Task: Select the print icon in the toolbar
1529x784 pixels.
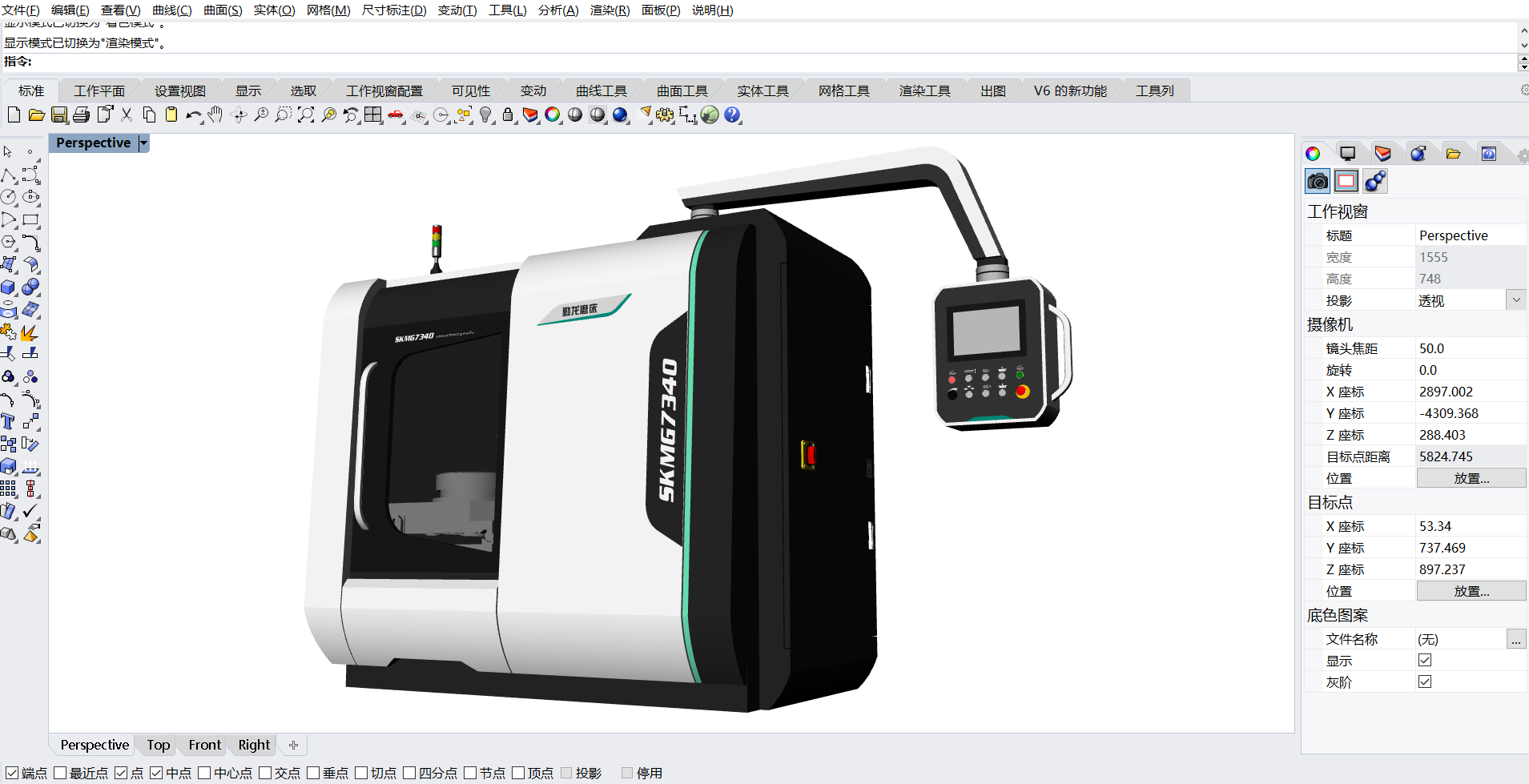Action: (81, 115)
